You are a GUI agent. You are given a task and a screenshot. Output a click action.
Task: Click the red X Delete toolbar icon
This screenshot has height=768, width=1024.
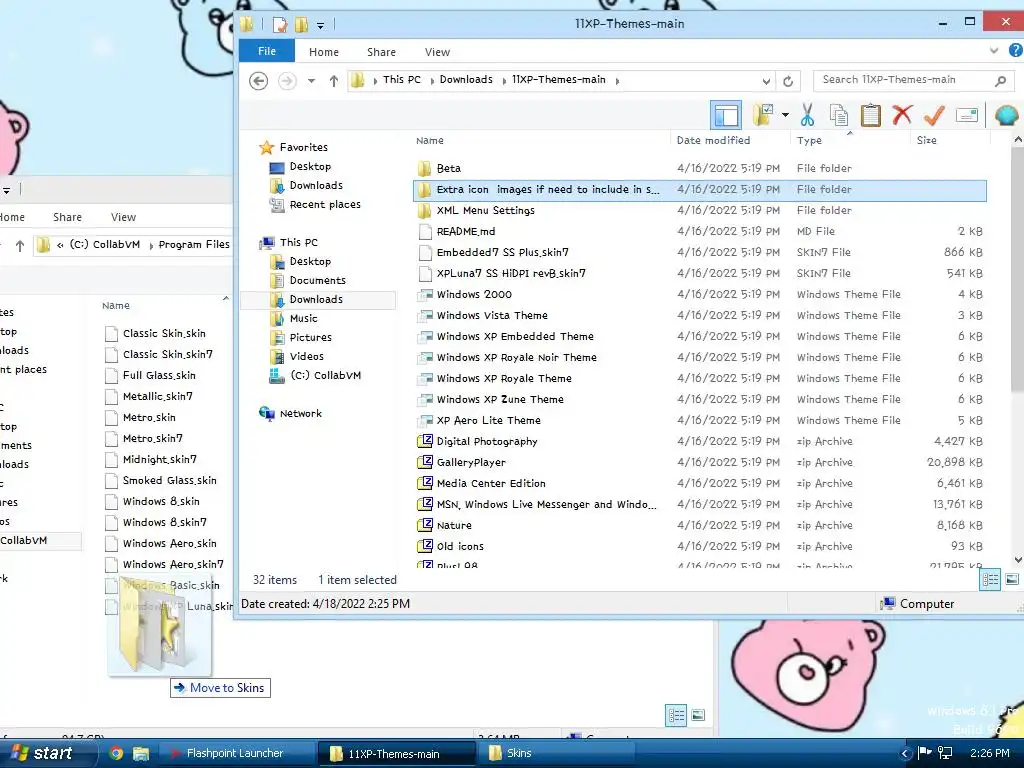point(902,115)
